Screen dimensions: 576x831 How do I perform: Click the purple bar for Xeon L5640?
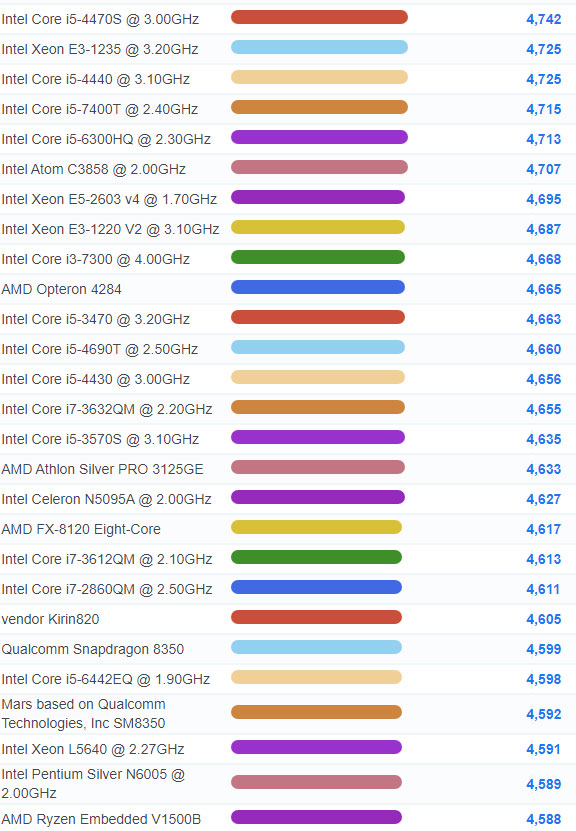[x=316, y=747]
